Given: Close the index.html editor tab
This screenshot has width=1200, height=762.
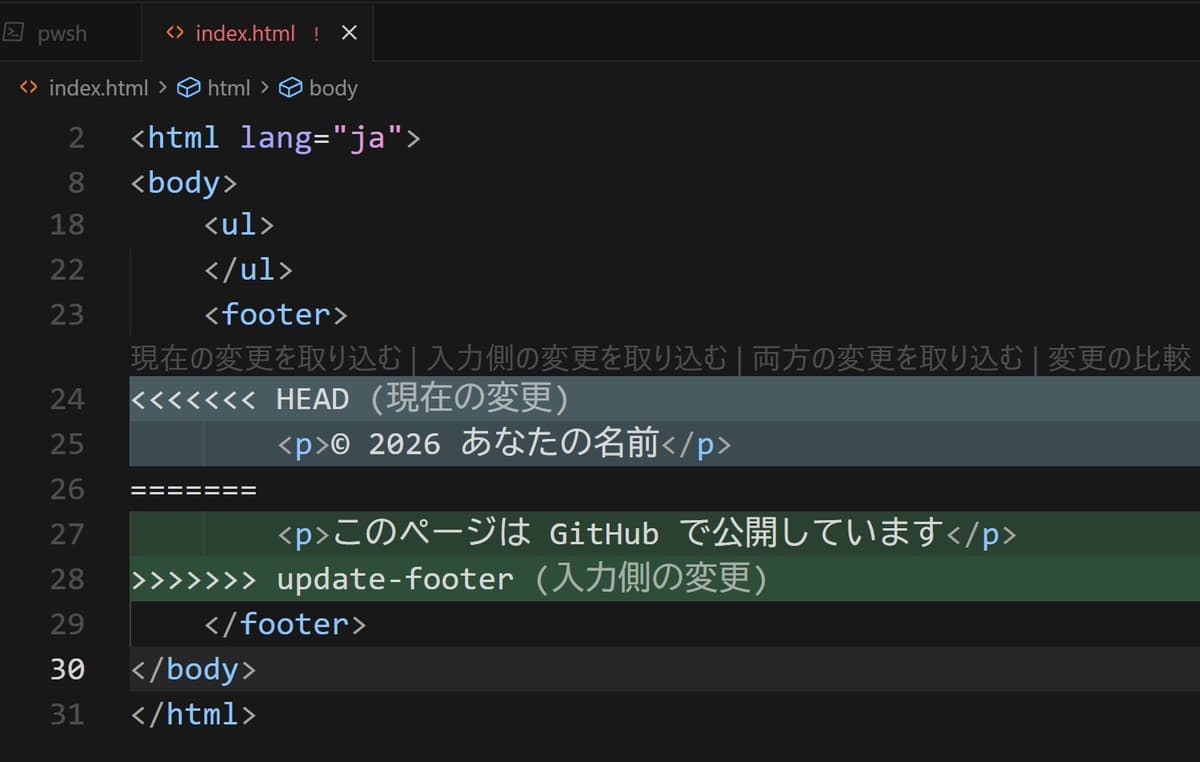Looking at the screenshot, I should 348,32.
